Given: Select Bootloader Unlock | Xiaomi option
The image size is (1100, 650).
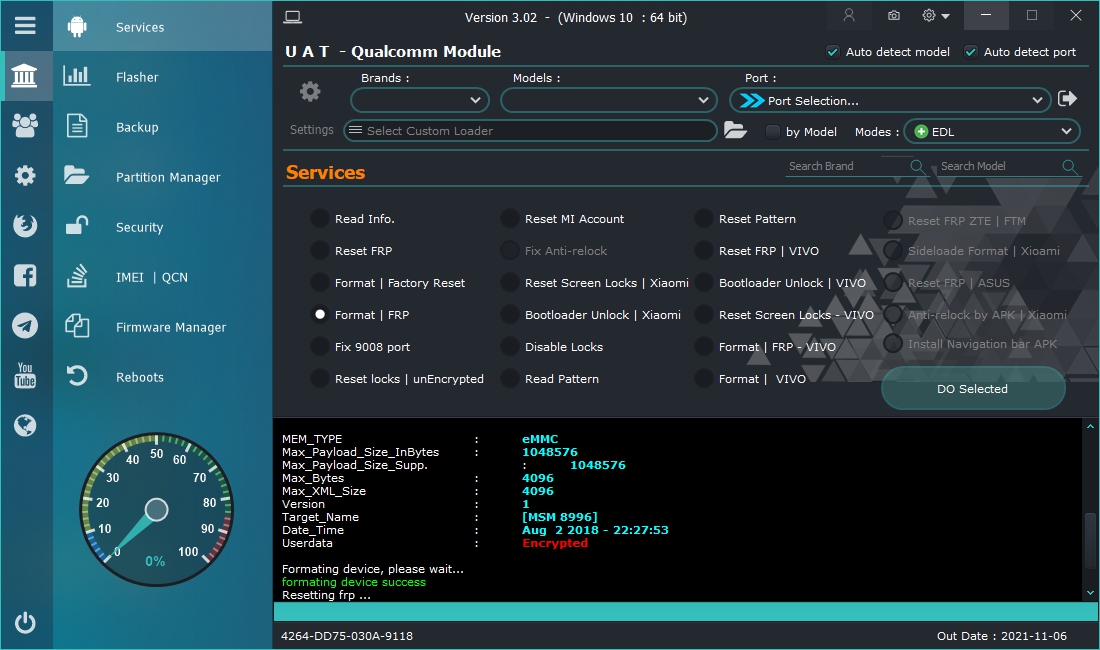Looking at the screenshot, I should (x=510, y=315).
